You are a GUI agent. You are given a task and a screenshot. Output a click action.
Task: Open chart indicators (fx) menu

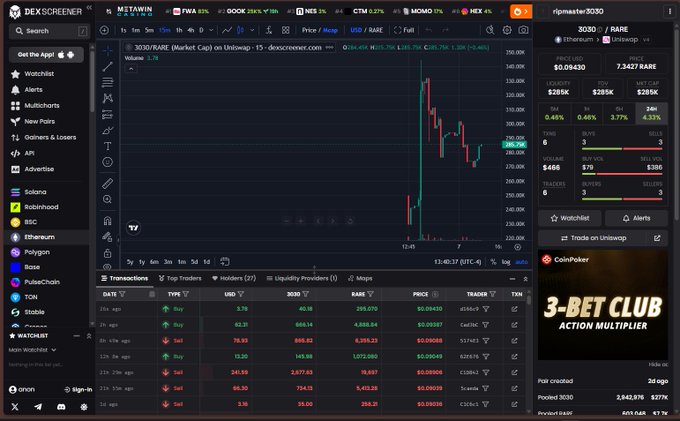pos(269,30)
